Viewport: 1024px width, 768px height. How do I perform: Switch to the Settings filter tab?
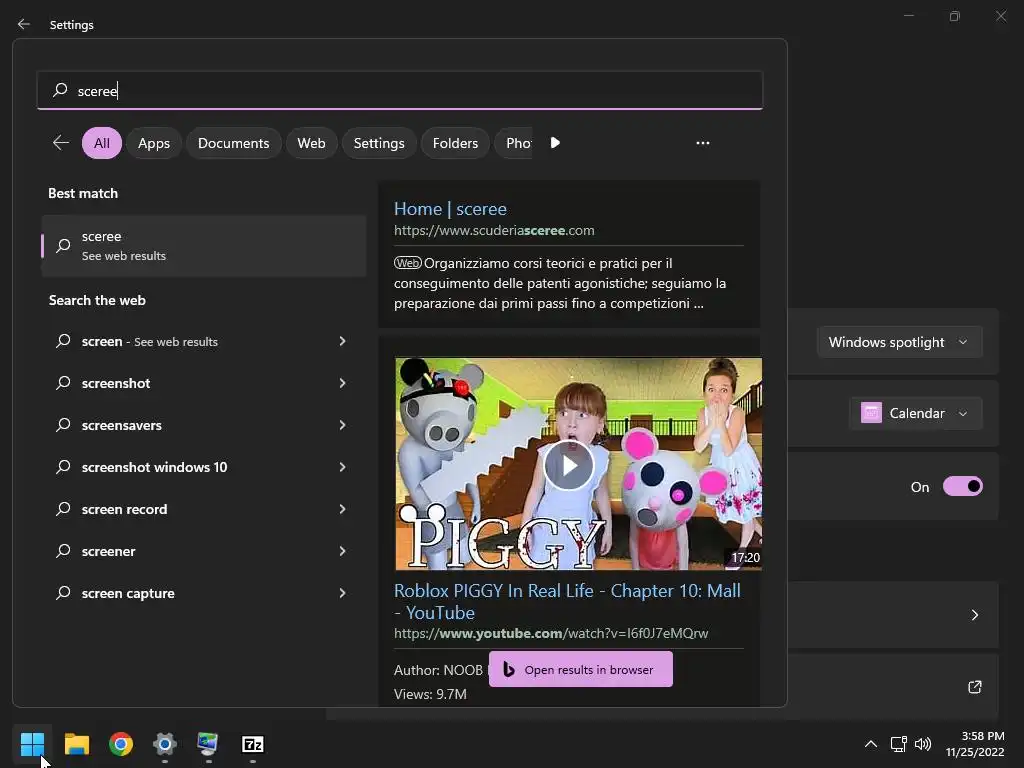[x=379, y=143]
